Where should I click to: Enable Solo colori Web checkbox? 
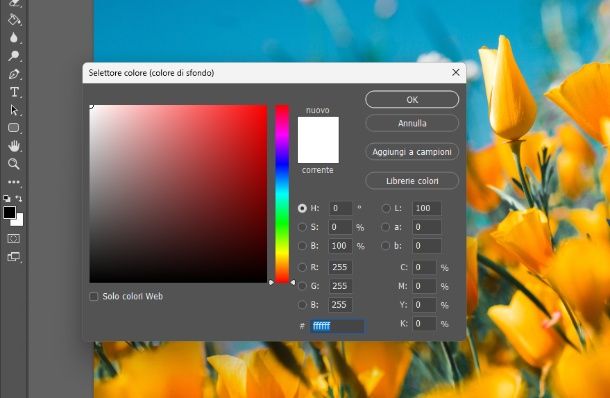pos(94,297)
